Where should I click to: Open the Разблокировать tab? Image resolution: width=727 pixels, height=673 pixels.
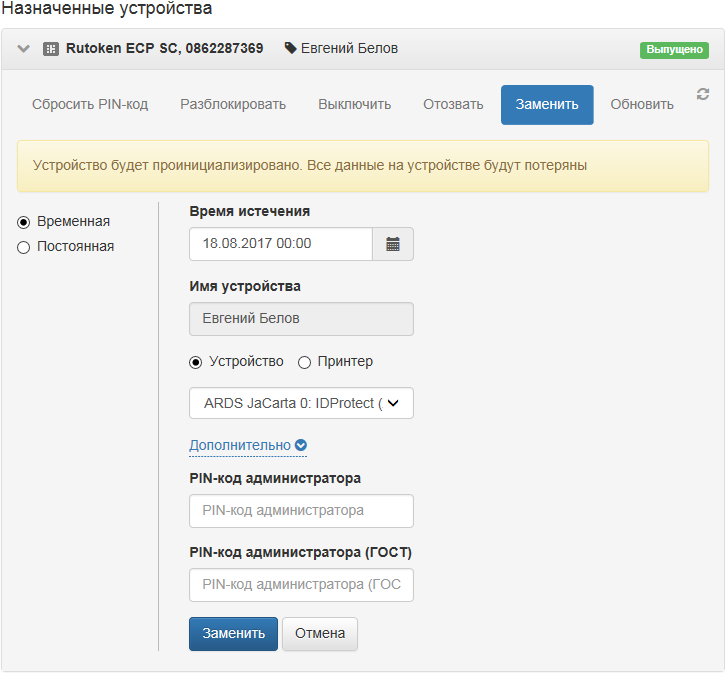233,105
